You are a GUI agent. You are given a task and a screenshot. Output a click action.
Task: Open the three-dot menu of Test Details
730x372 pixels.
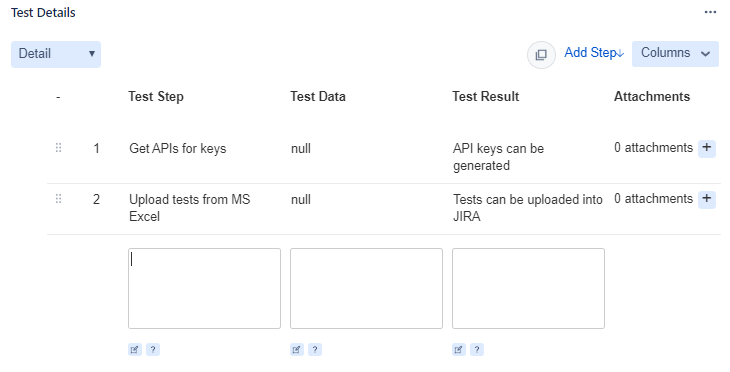(710, 12)
